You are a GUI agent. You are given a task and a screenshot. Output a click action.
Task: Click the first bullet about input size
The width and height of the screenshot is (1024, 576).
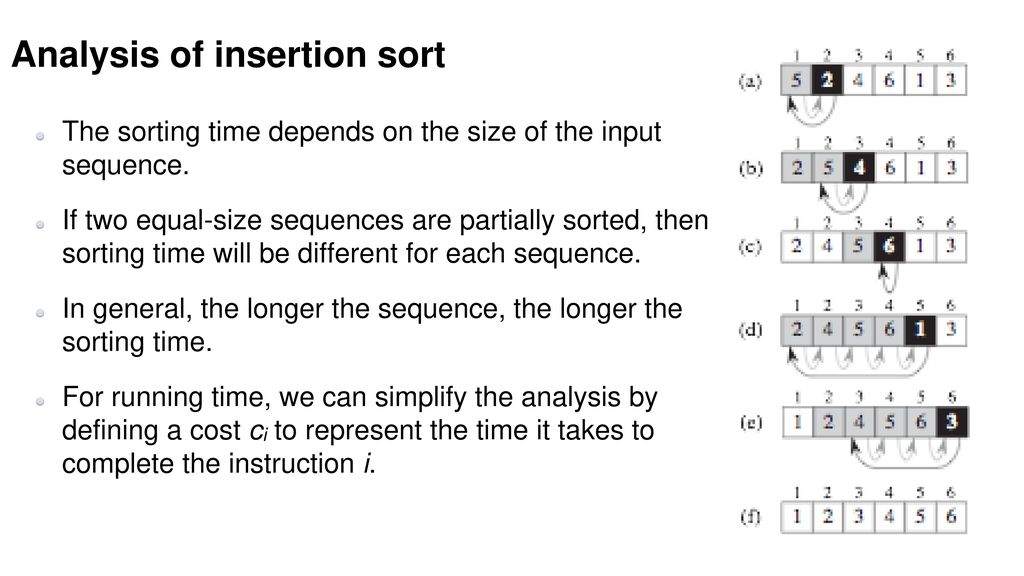point(361,148)
